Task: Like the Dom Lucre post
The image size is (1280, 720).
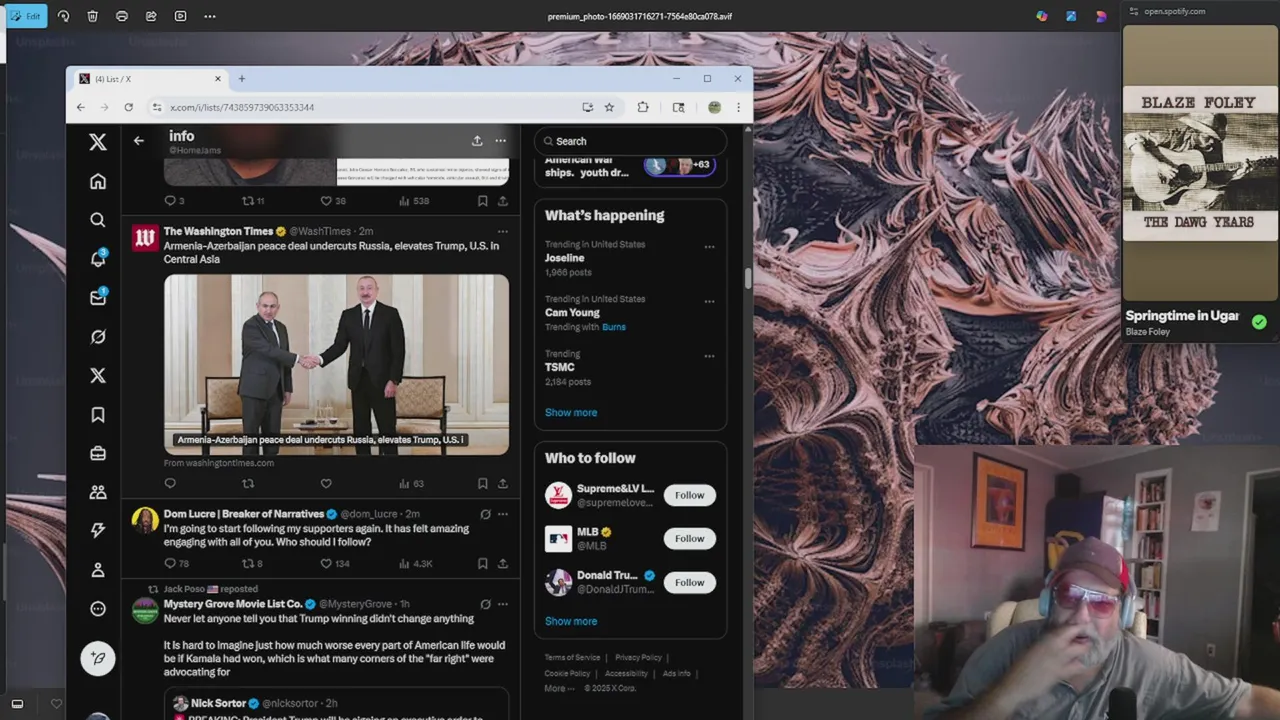Action: point(326,564)
